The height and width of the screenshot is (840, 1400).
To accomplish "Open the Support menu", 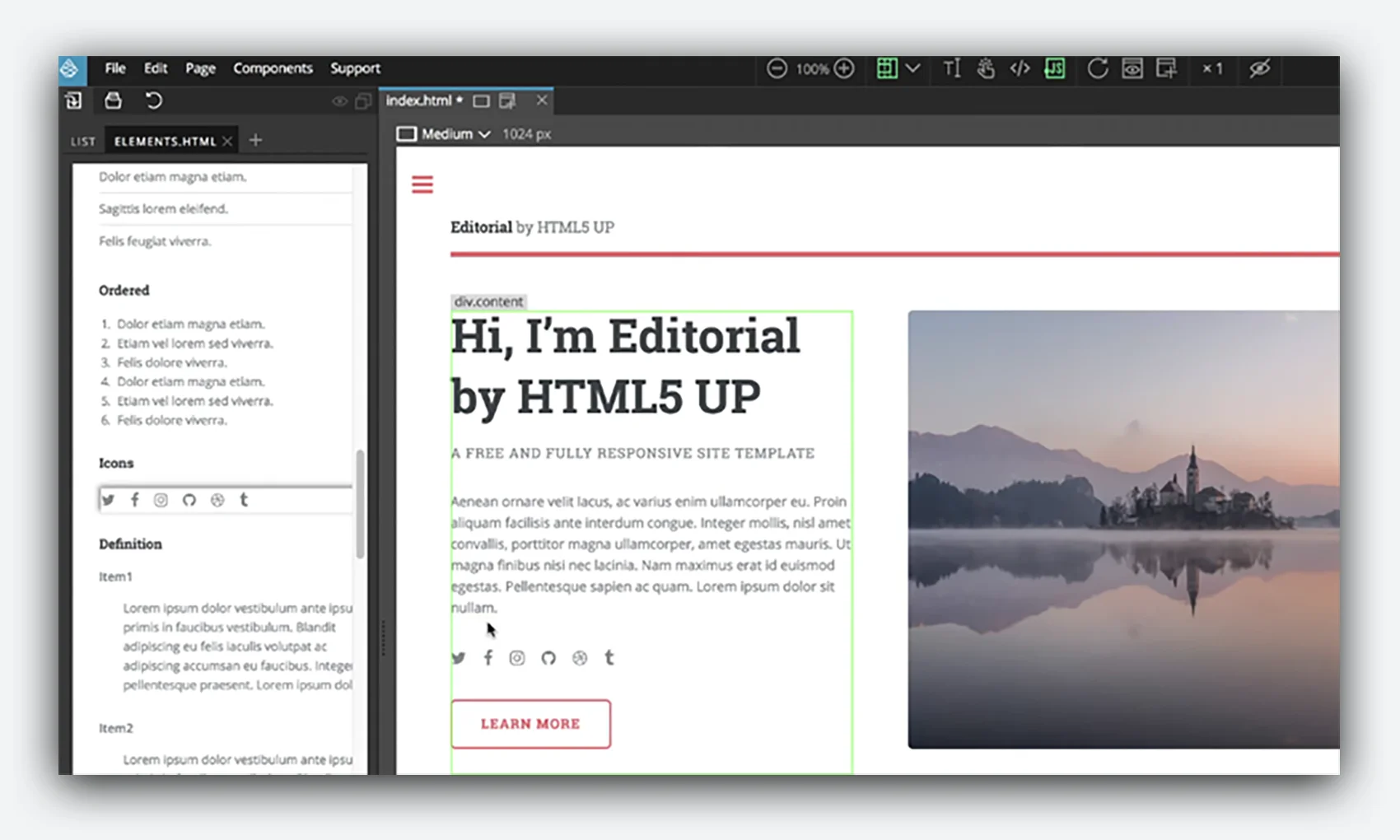I will (x=355, y=68).
